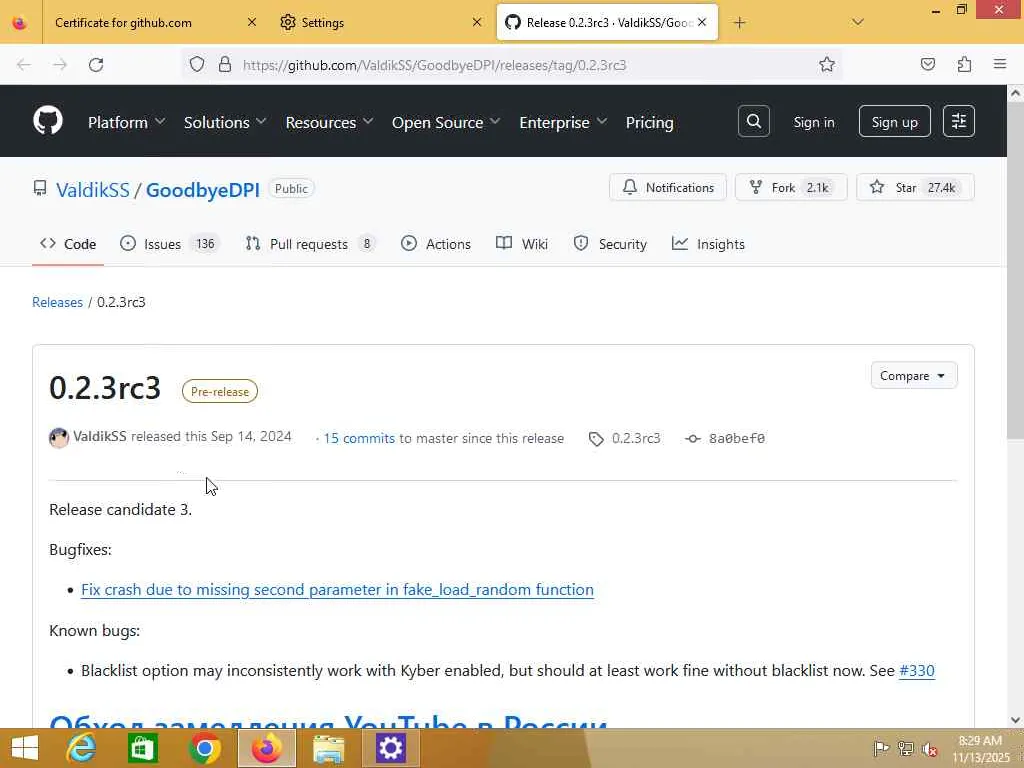Open Windows Store from taskbar
1024x768 pixels.
[x=143, y=748]
